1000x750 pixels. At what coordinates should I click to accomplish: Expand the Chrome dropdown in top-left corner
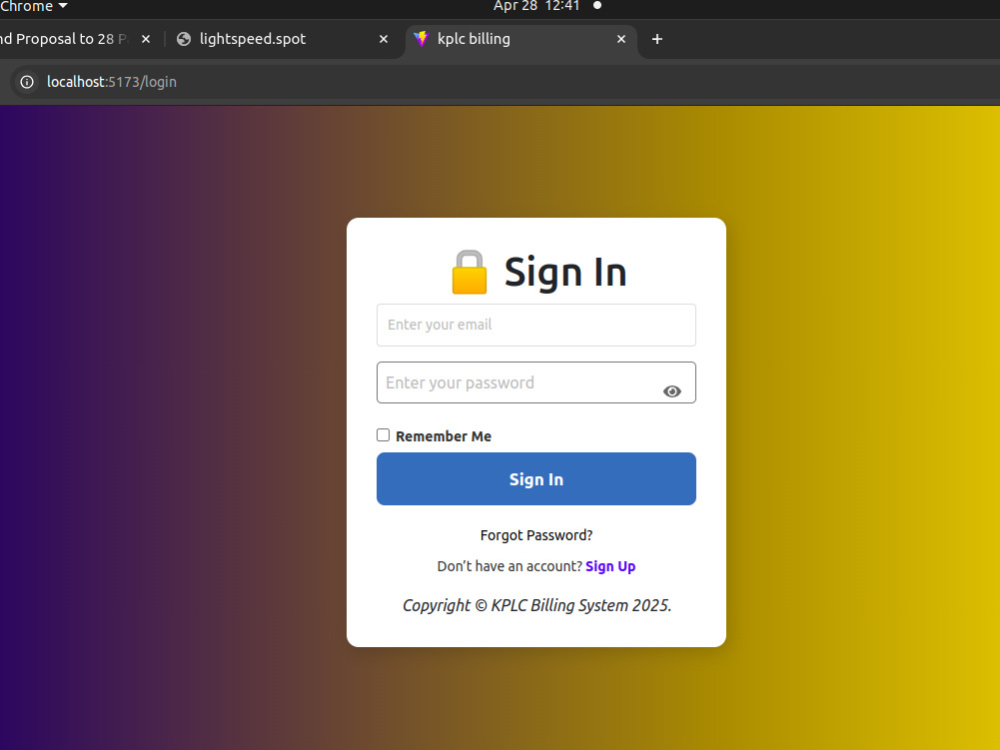click(63, 6)
